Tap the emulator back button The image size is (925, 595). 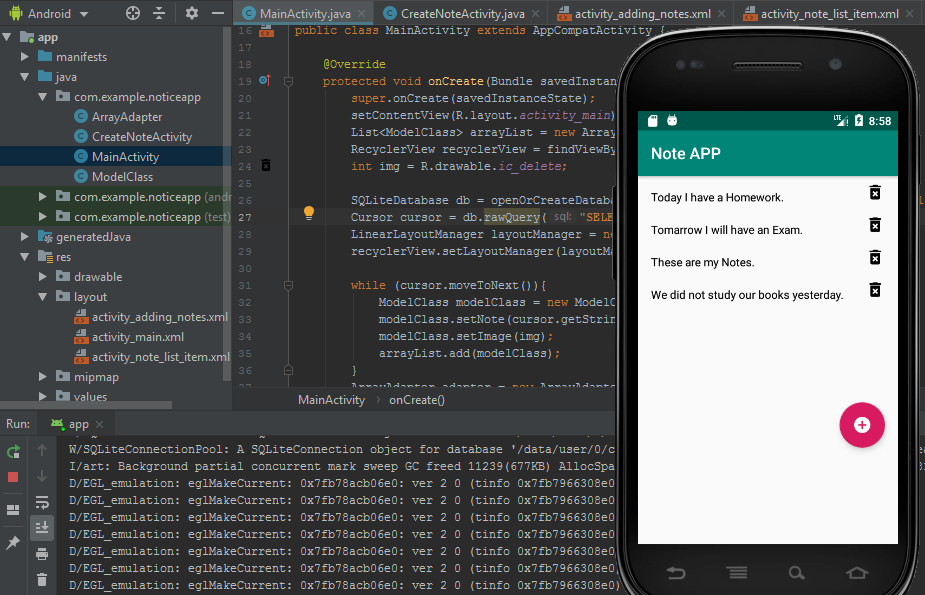(676, 573)
